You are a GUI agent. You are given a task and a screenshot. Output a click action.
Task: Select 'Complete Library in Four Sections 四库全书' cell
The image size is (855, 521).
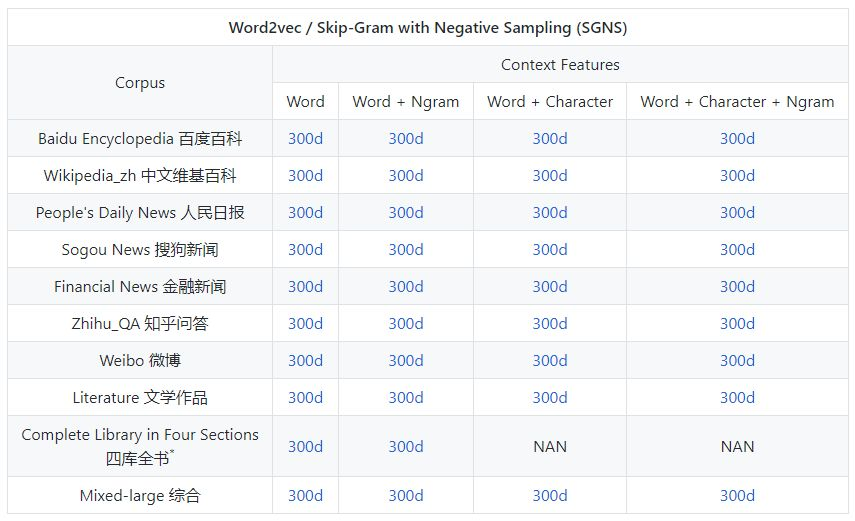pos(140,447)
